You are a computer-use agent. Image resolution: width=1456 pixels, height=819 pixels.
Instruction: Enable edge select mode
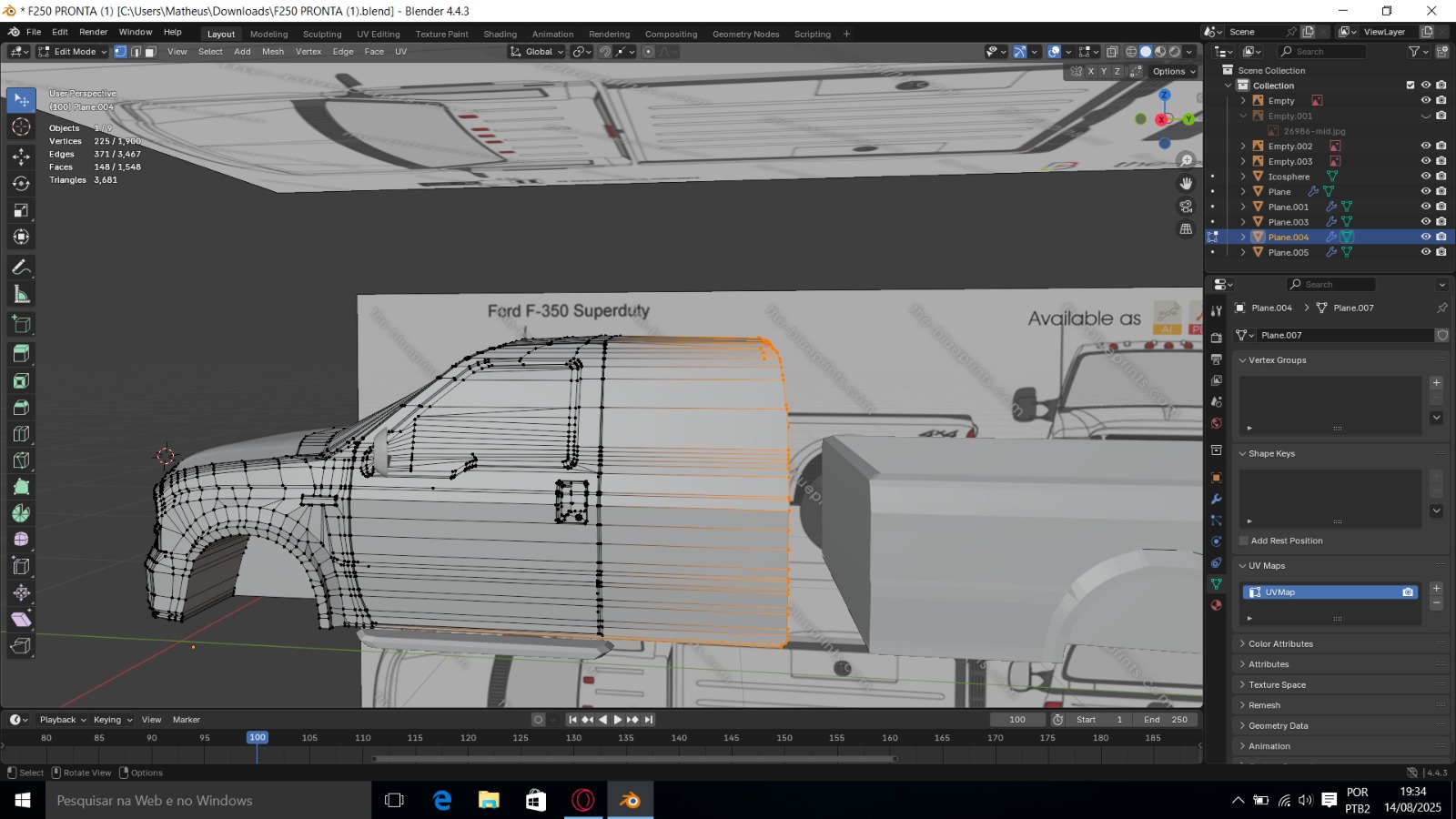[x=136, y=52]
